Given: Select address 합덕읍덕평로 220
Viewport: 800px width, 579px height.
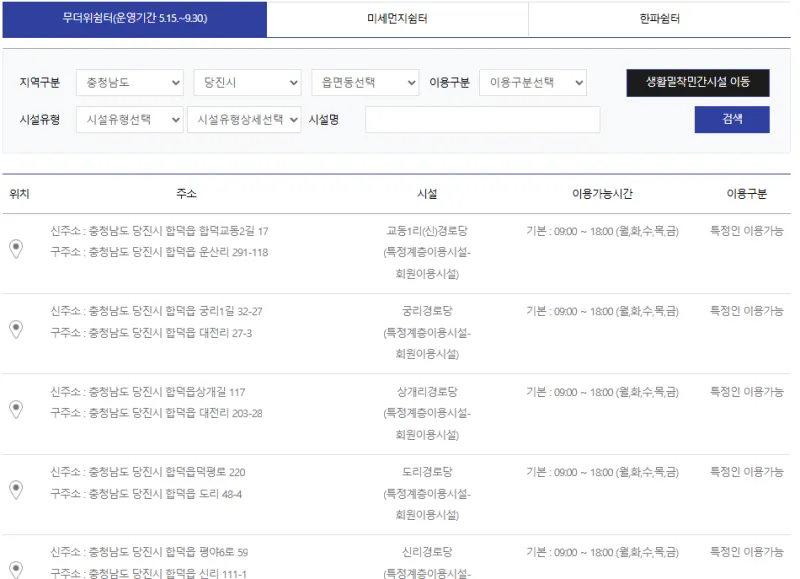Looking at the screenshot, I should [x=147, y=472].
